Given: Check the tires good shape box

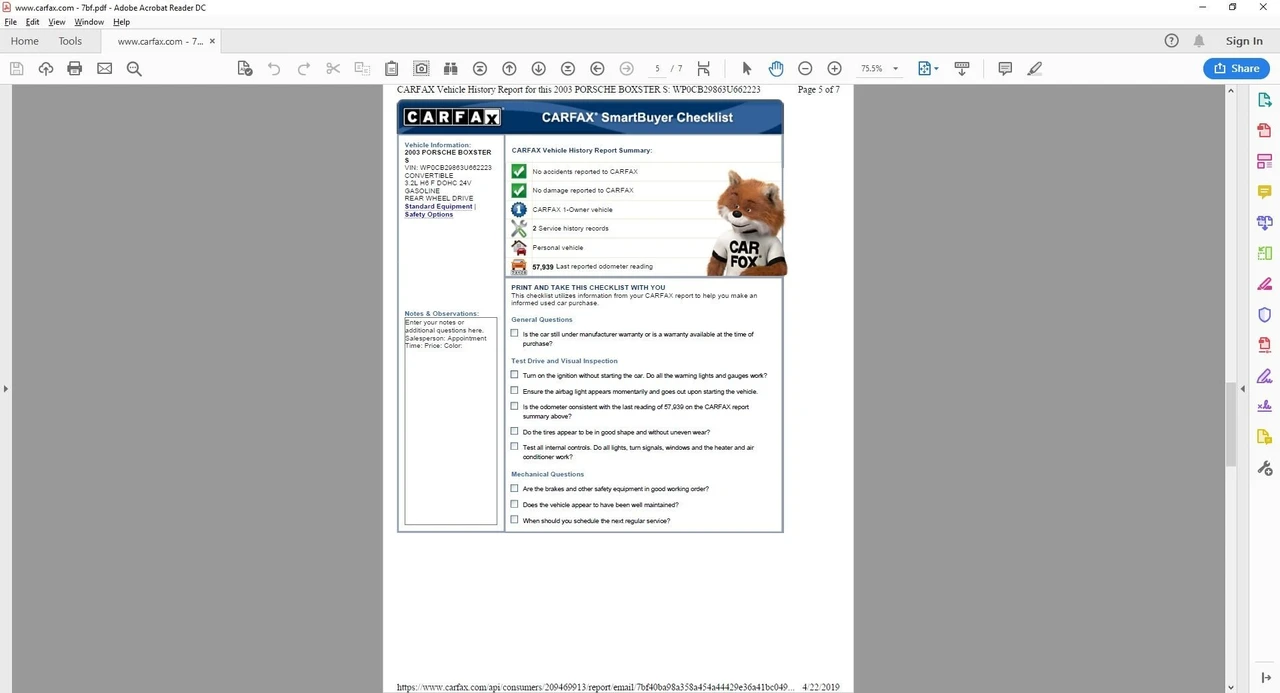Looking at the screenshot, I should (514, 432).
